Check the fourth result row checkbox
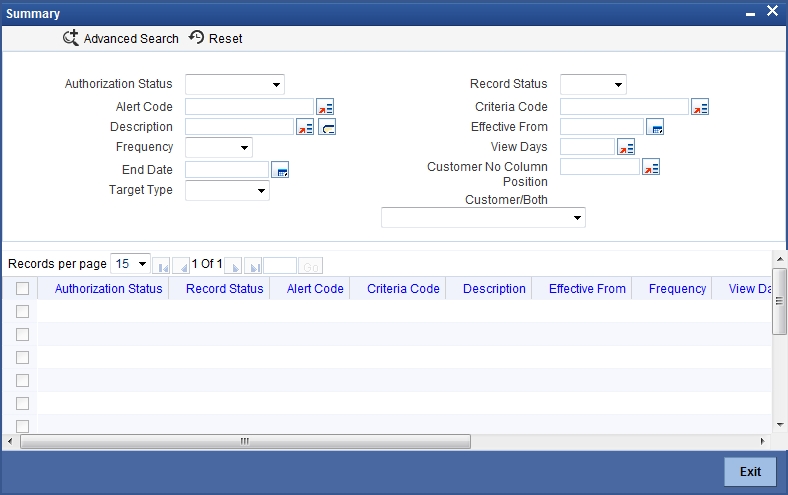The width and height of the screenshot is (788, 495). 23,381
